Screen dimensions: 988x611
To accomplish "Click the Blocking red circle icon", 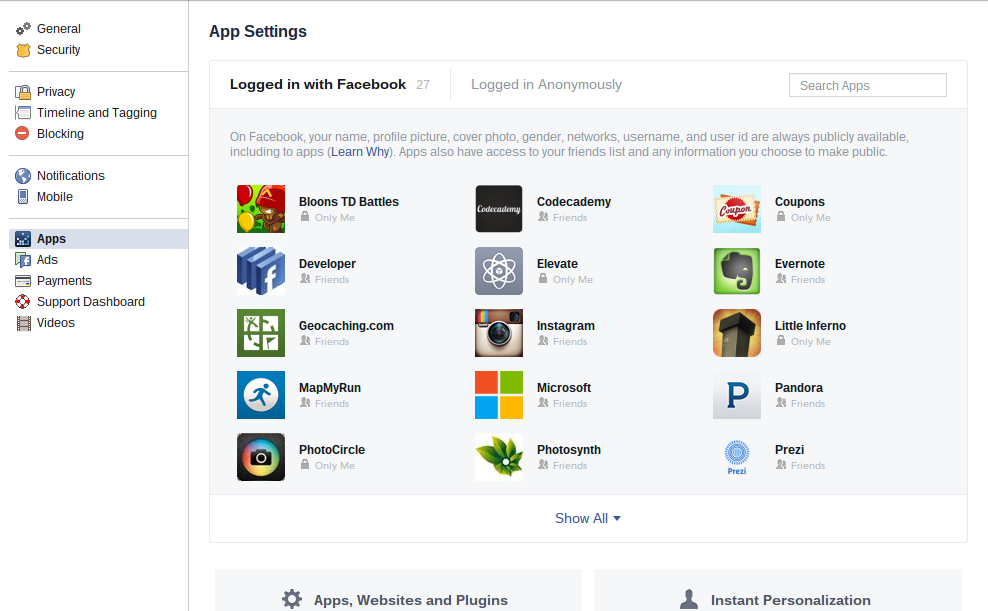I will 22,134.
